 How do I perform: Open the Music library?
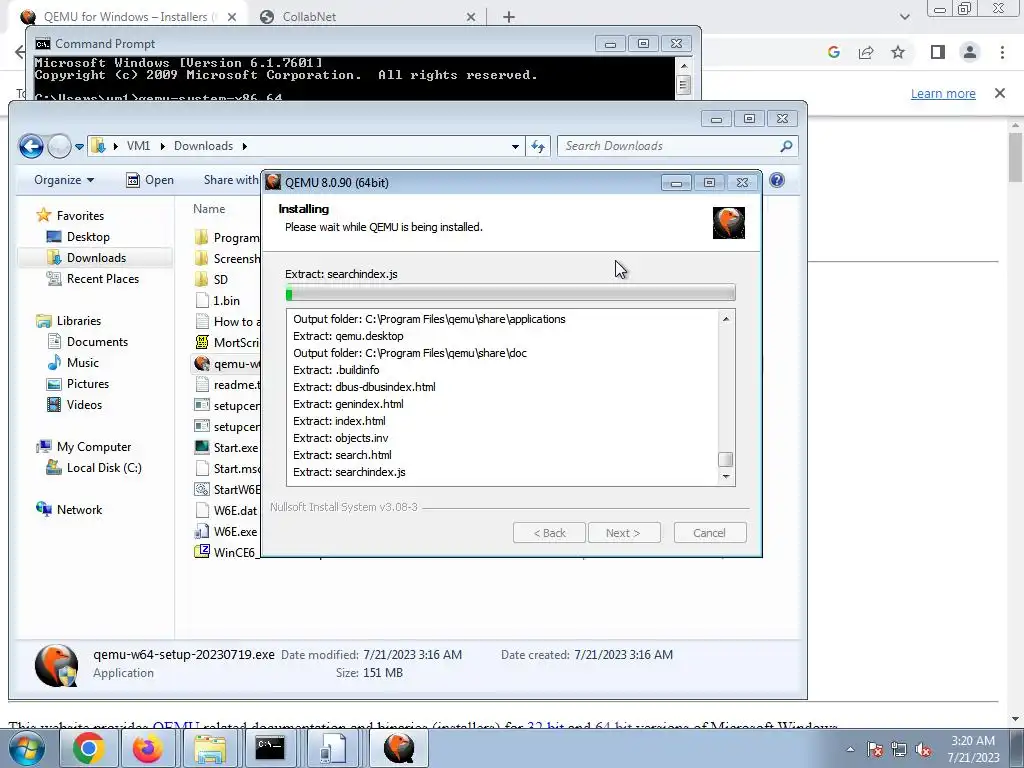point(72,362)
